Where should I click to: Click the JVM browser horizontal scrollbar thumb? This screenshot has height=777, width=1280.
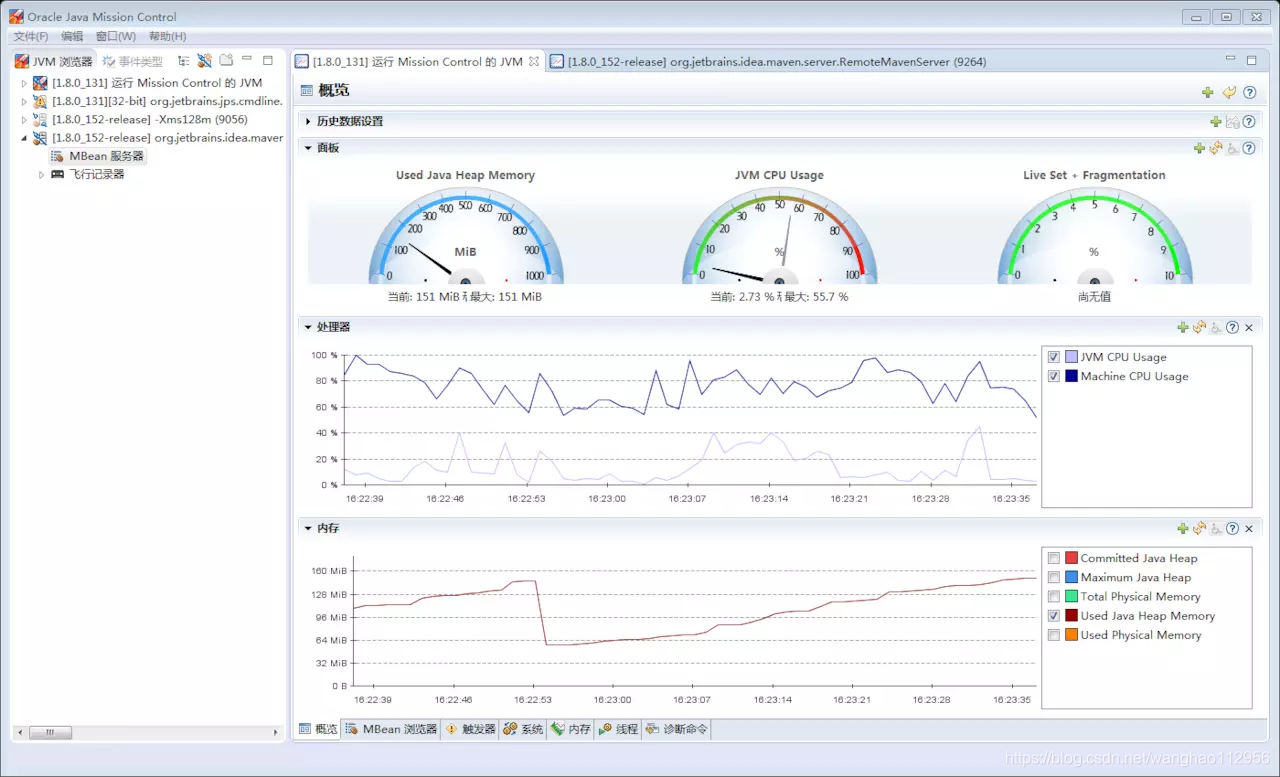click(x=48, y=733)
